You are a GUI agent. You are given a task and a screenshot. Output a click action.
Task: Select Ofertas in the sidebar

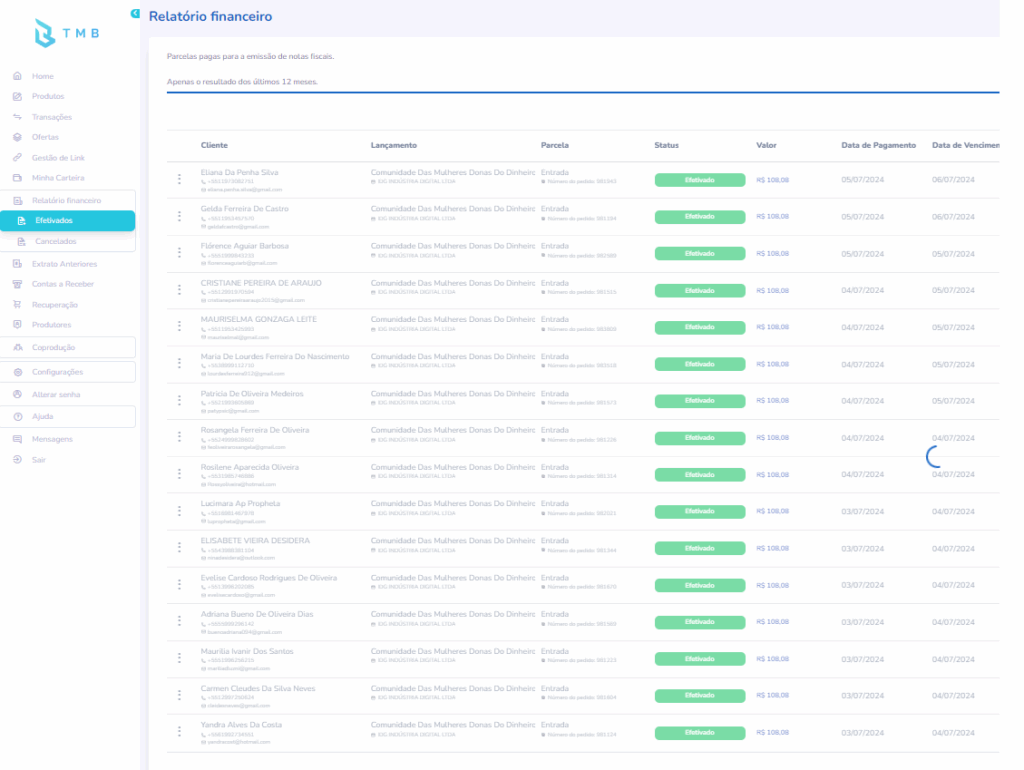(x=45, y=137)
